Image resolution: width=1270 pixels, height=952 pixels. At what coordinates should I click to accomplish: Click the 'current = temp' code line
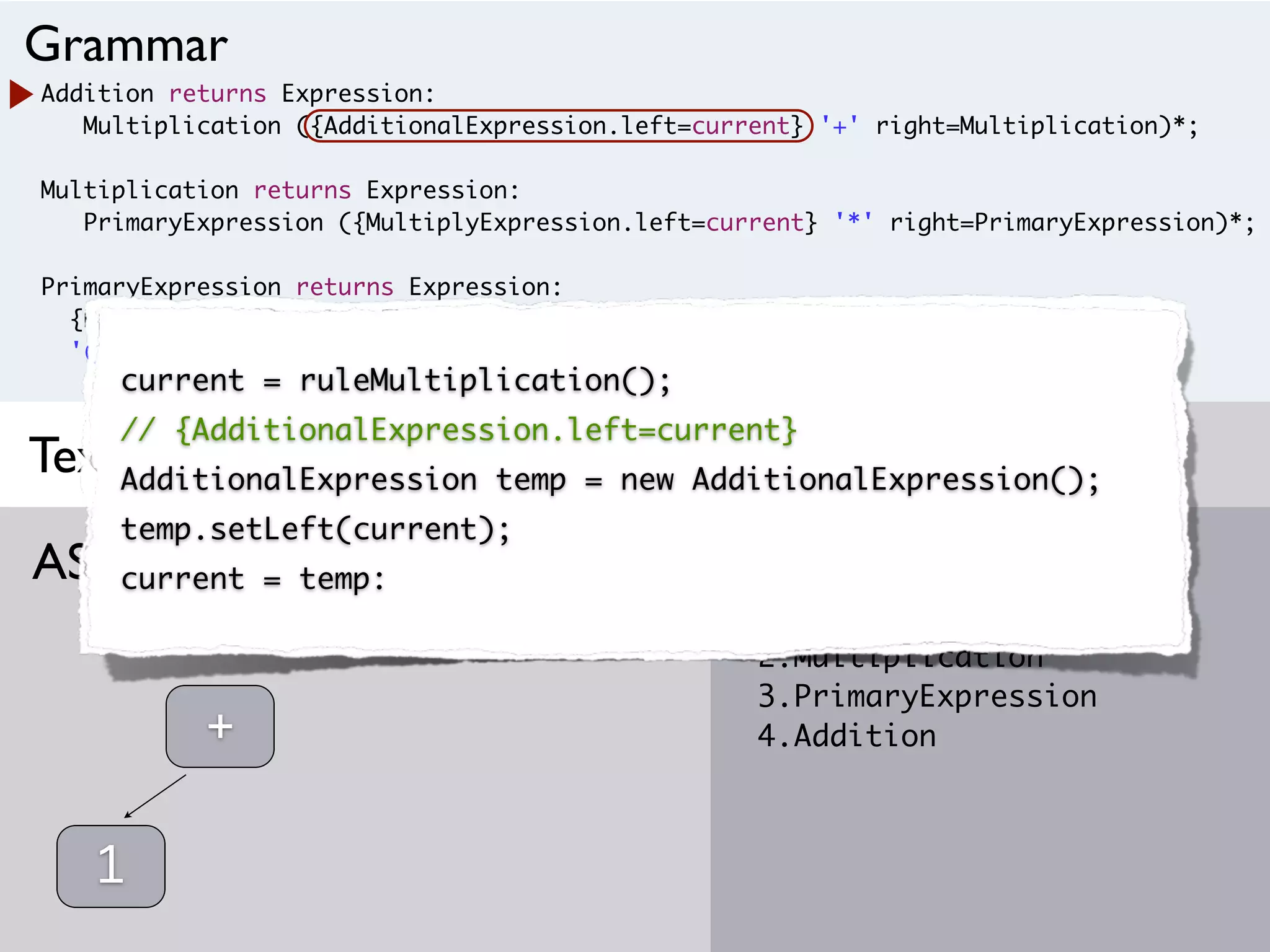point(253,578)
